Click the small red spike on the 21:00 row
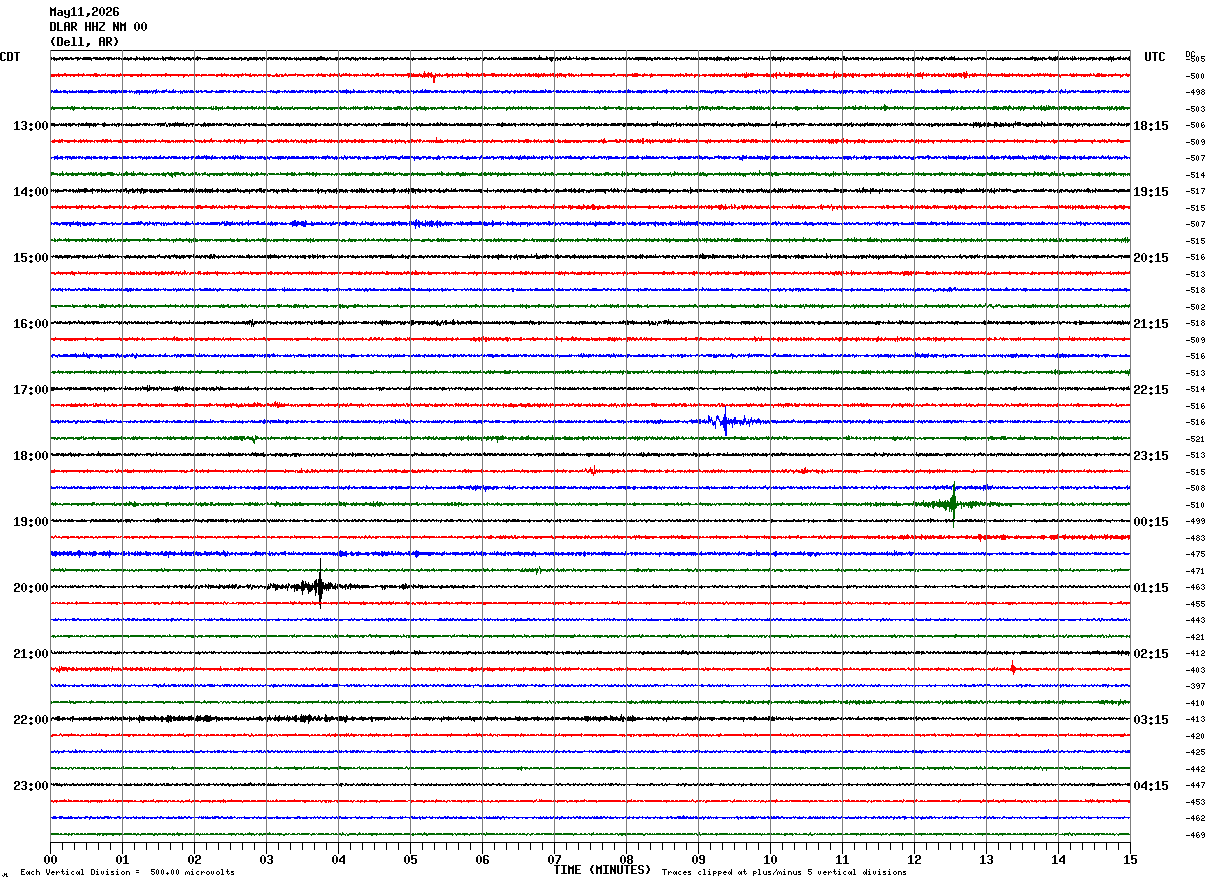The image size is (1210, 886). [x=1013, y=668]
